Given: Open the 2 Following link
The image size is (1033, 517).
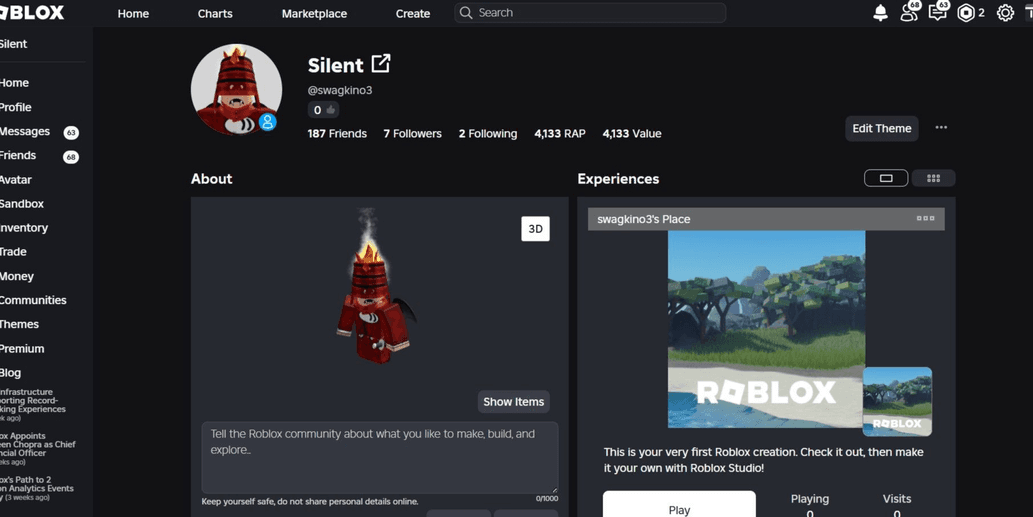Looking at the screenshot, I should 488,134.
